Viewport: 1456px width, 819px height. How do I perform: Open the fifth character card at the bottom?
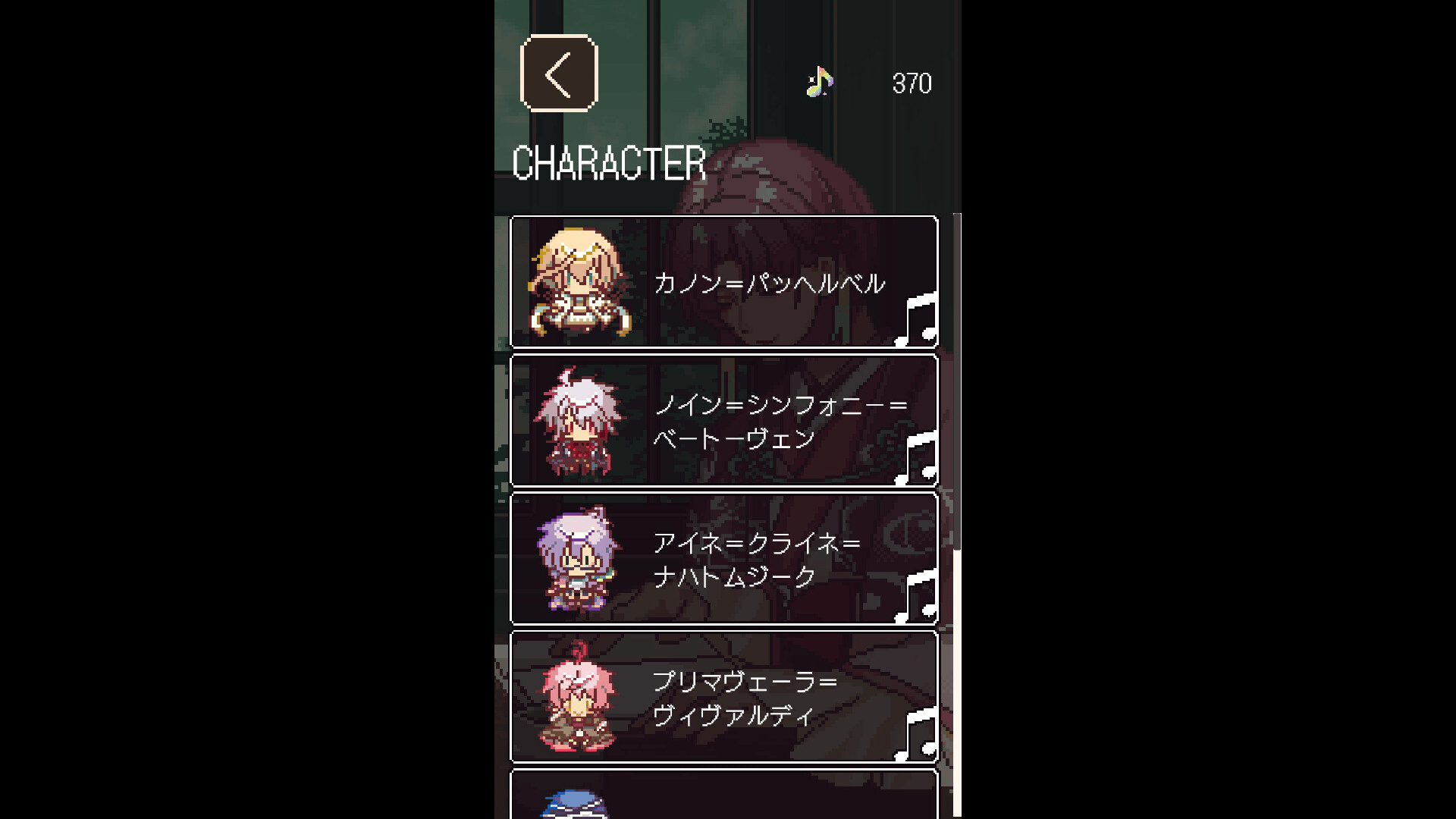click(x=724, y=794)
